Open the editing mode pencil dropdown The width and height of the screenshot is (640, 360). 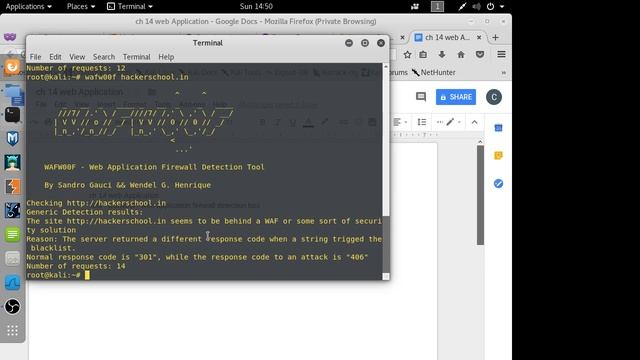453,122
